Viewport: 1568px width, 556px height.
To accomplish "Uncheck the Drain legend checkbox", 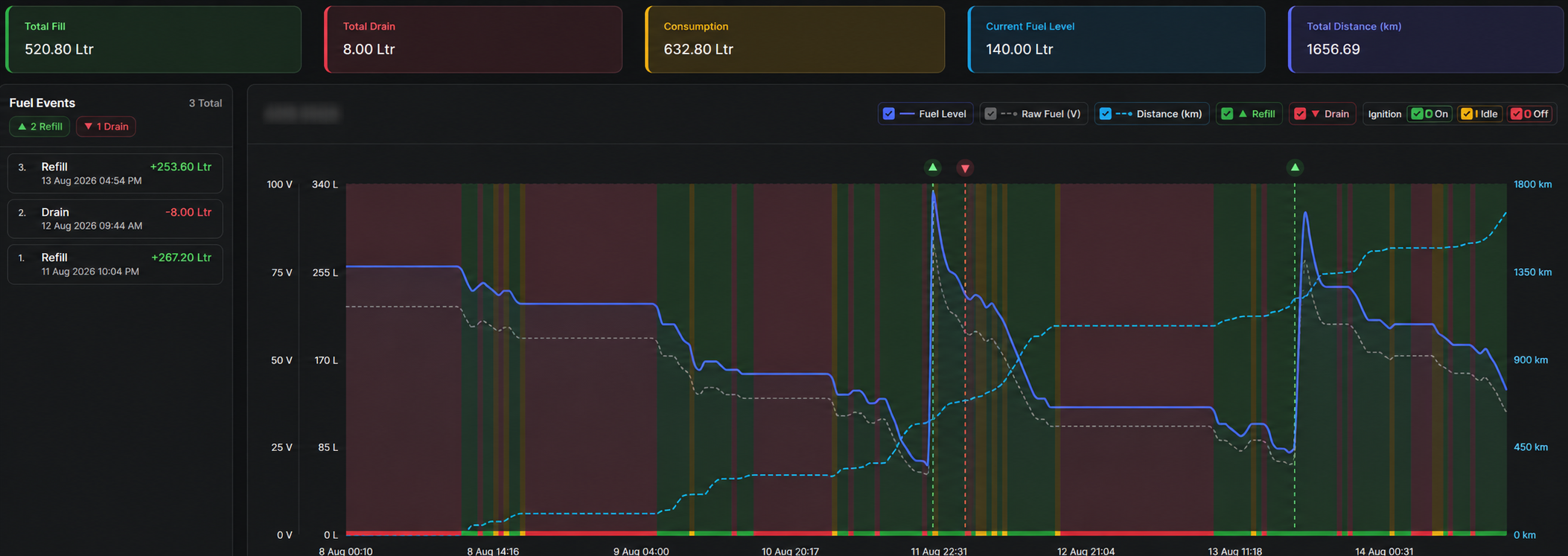I will coord(1300,114).
